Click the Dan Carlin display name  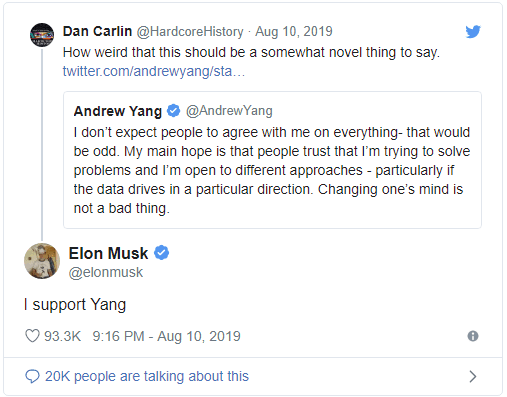point(97,31)
